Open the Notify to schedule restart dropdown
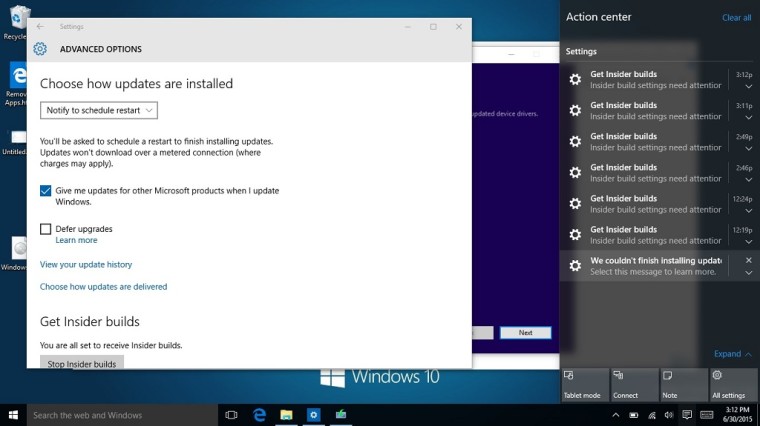Image resolution: width=760 pixels, height=426 pixels. [x=99, y=110]
